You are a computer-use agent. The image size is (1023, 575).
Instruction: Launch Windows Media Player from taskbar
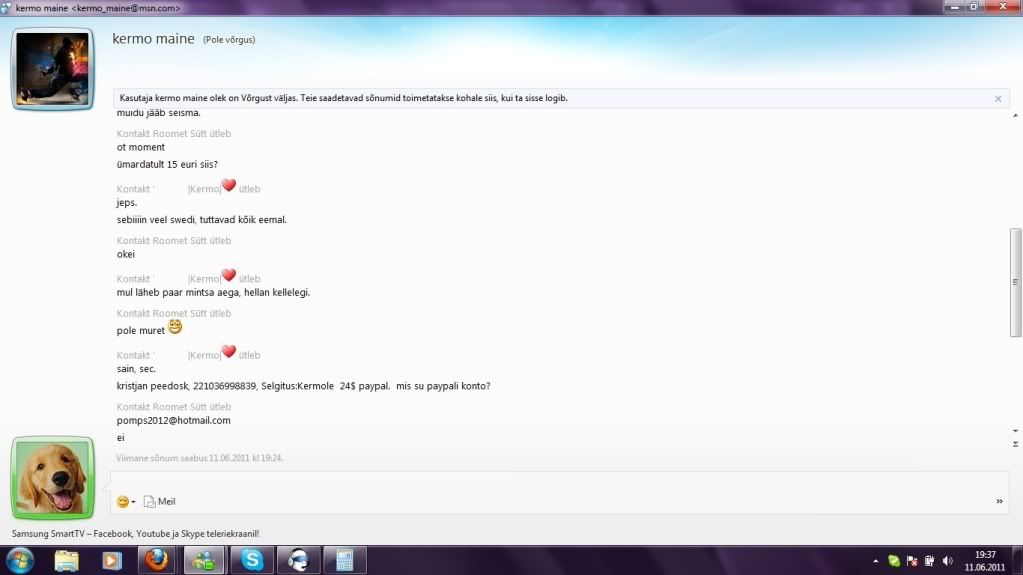coord(111,560)
